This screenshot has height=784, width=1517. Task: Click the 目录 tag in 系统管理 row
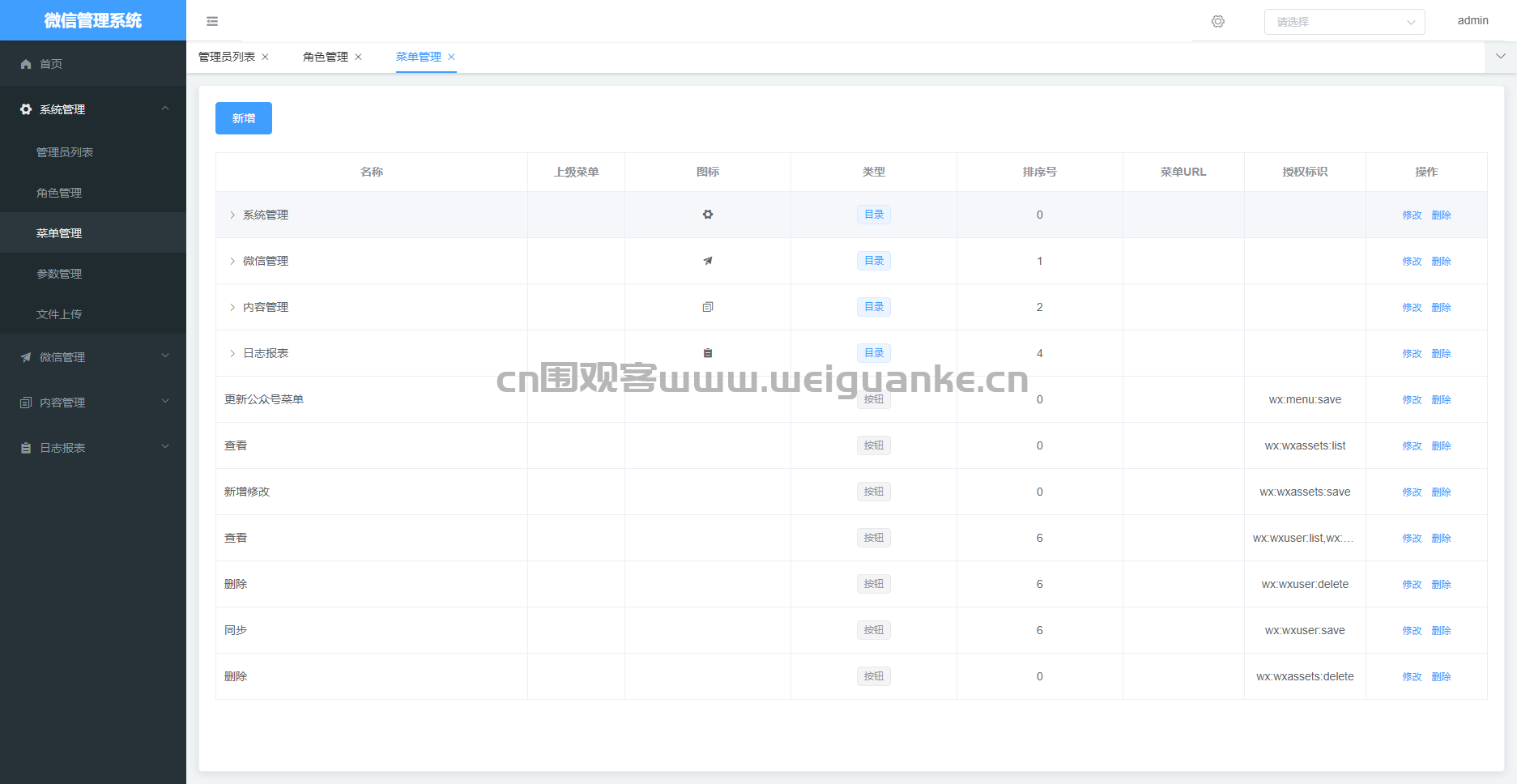874,215
